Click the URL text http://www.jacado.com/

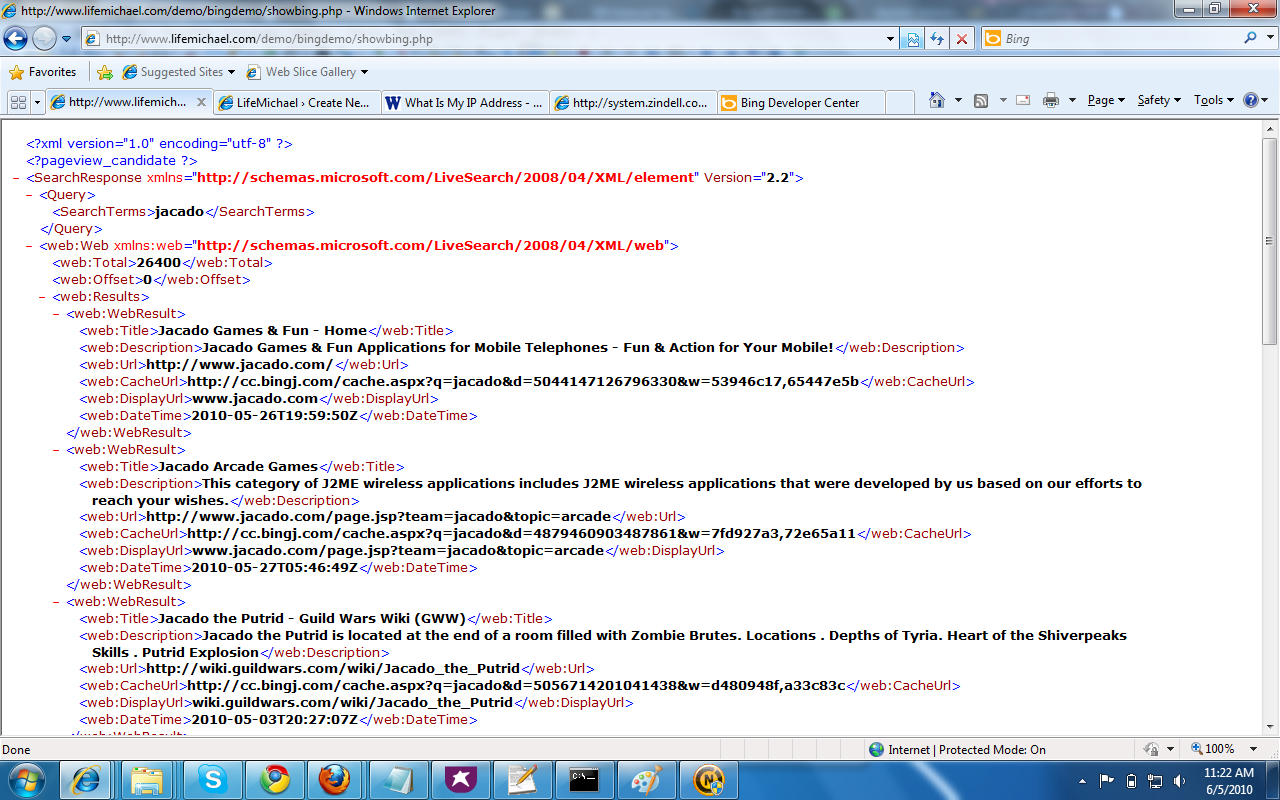tap(240, 365)
